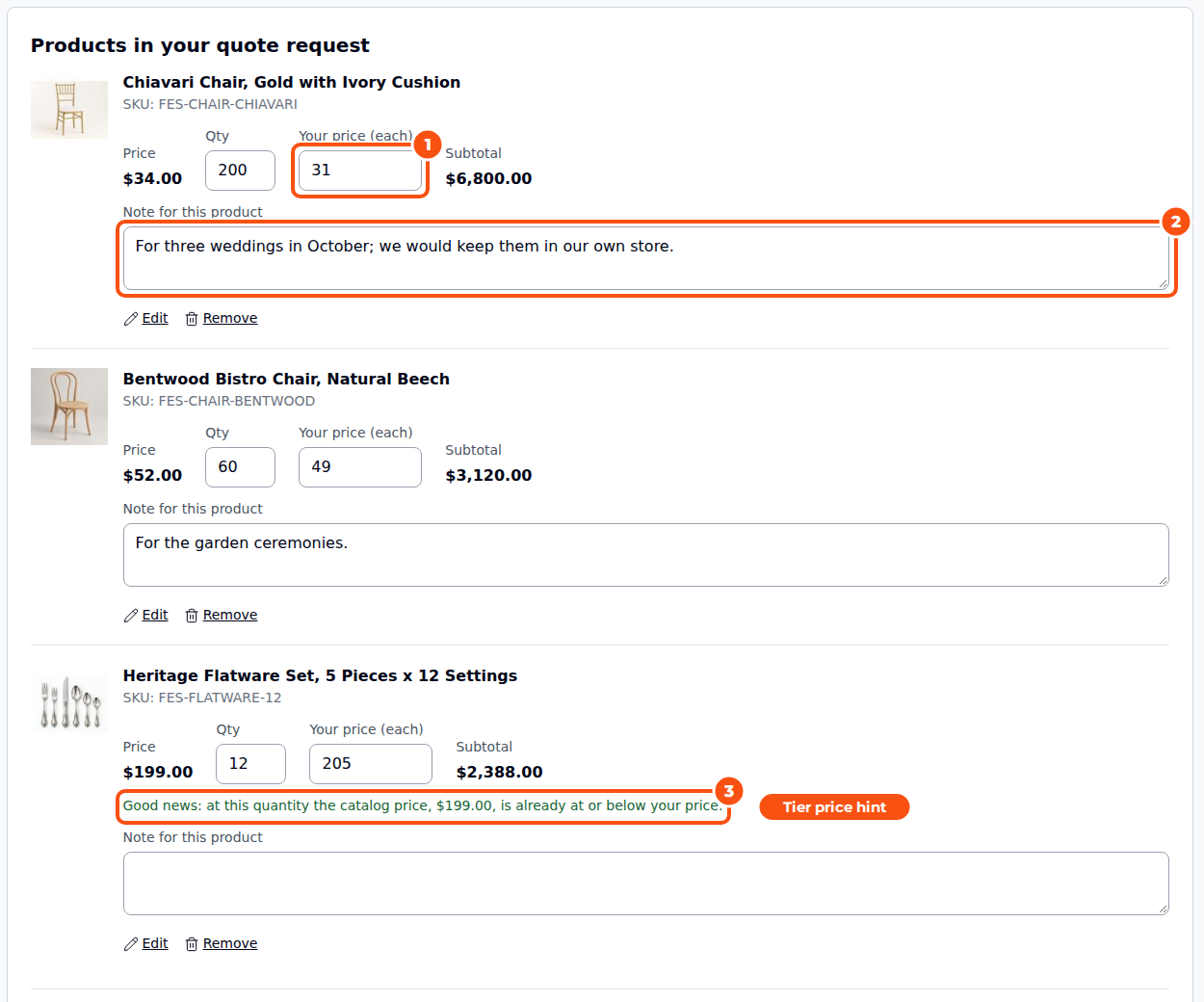The height and width of the screenshot is (1002, 1204).
Task: Focus Flatware Set your price field
Action: (x=371, y=764)
